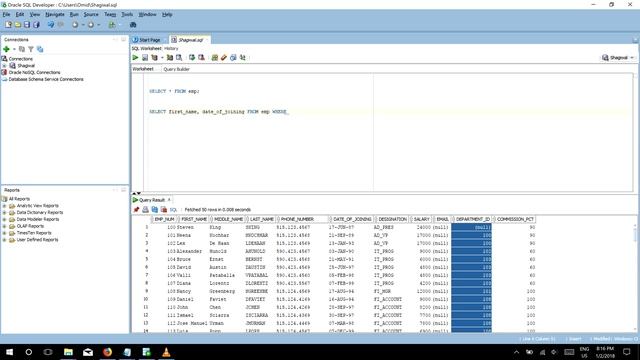Click the New file icon in main toolbar
Screen dimensions: 640x360
click(9, 25)
